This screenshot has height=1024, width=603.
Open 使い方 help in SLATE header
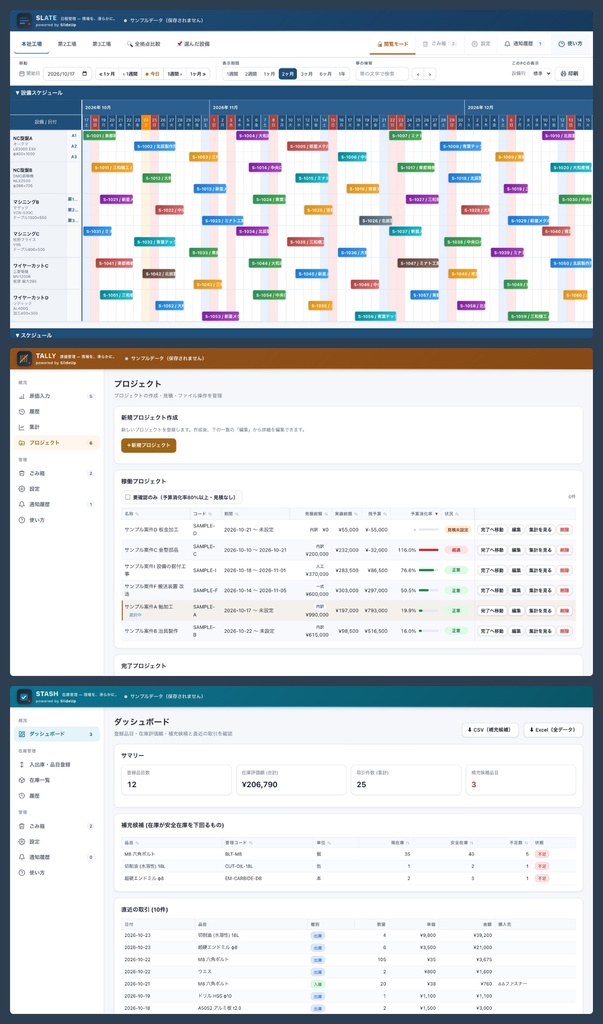point(570,44)
